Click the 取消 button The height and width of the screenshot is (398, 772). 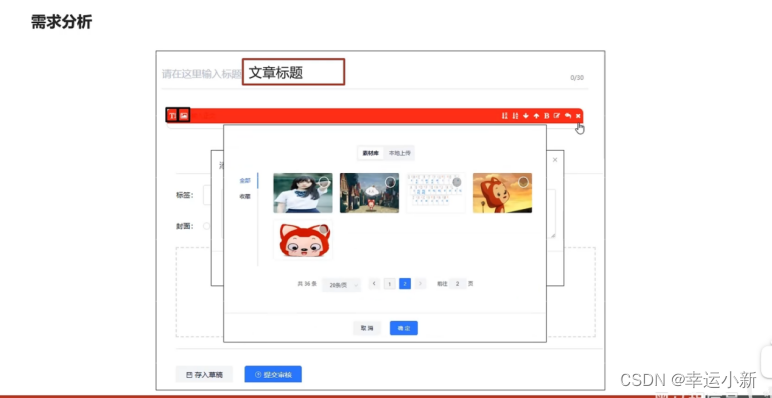coord(367,328)
